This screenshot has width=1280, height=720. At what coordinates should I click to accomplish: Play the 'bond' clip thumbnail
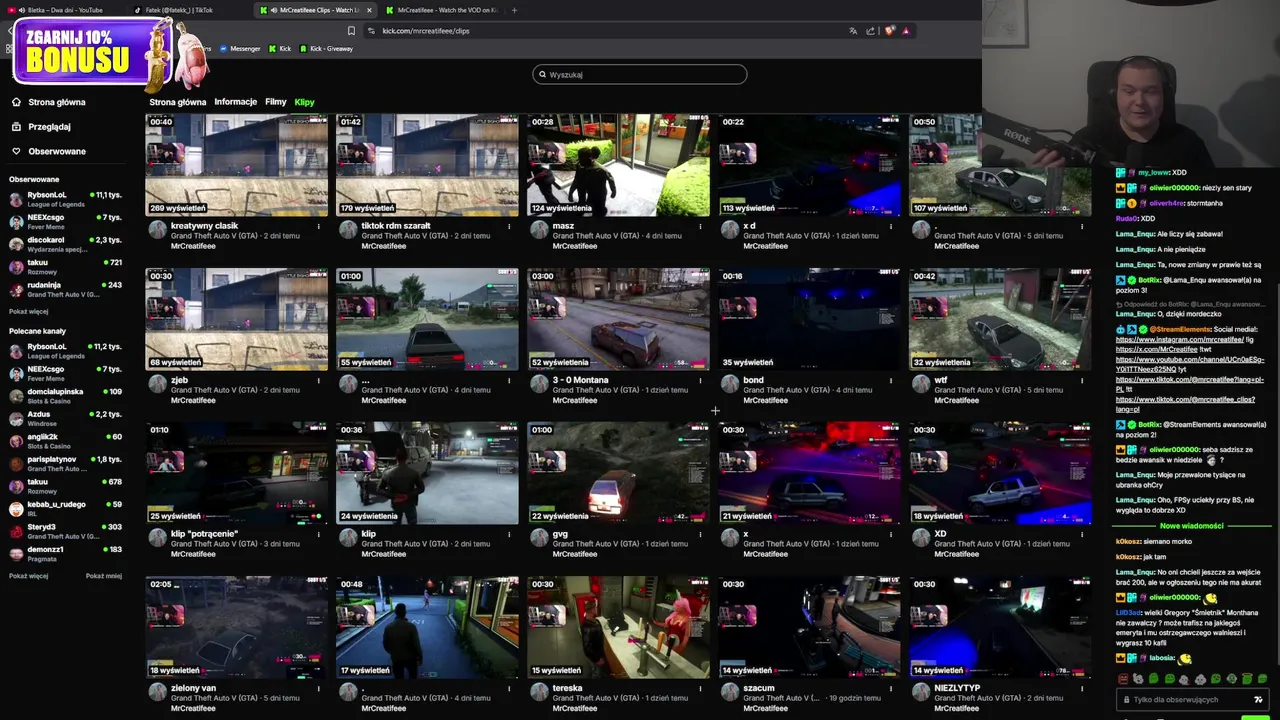(x=809, y=319)
